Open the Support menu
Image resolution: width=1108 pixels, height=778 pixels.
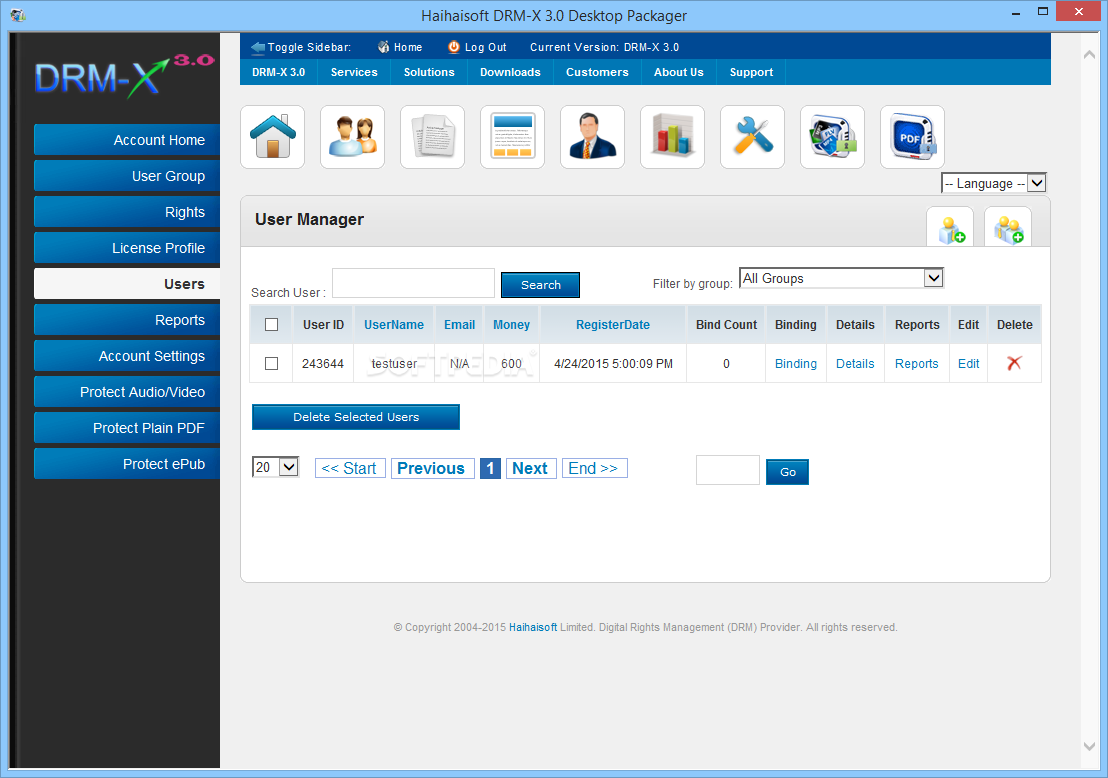pyautogui.click(x=751, y=72)
